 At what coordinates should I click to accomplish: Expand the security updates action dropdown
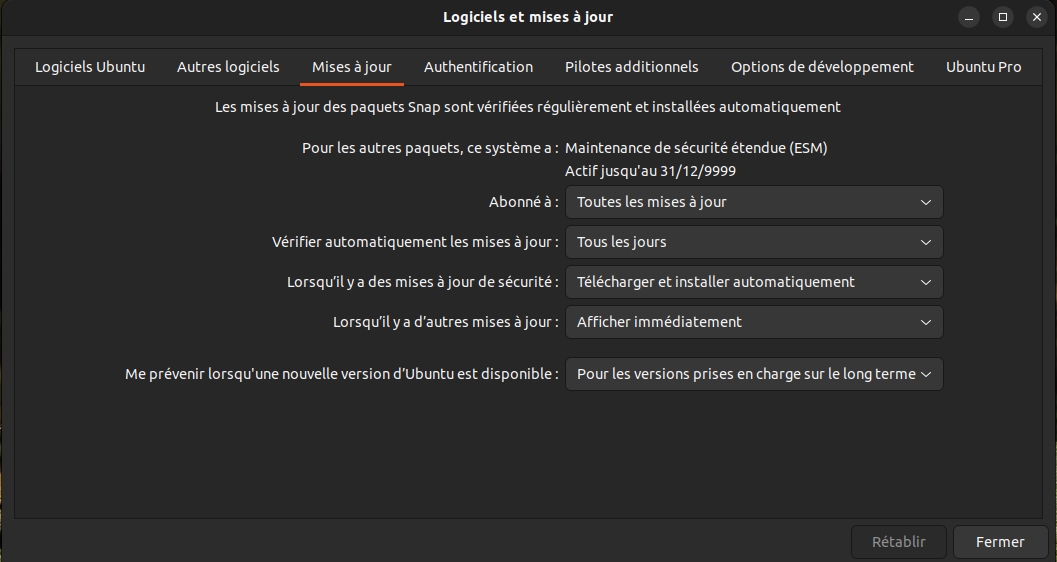pos(754,282)
